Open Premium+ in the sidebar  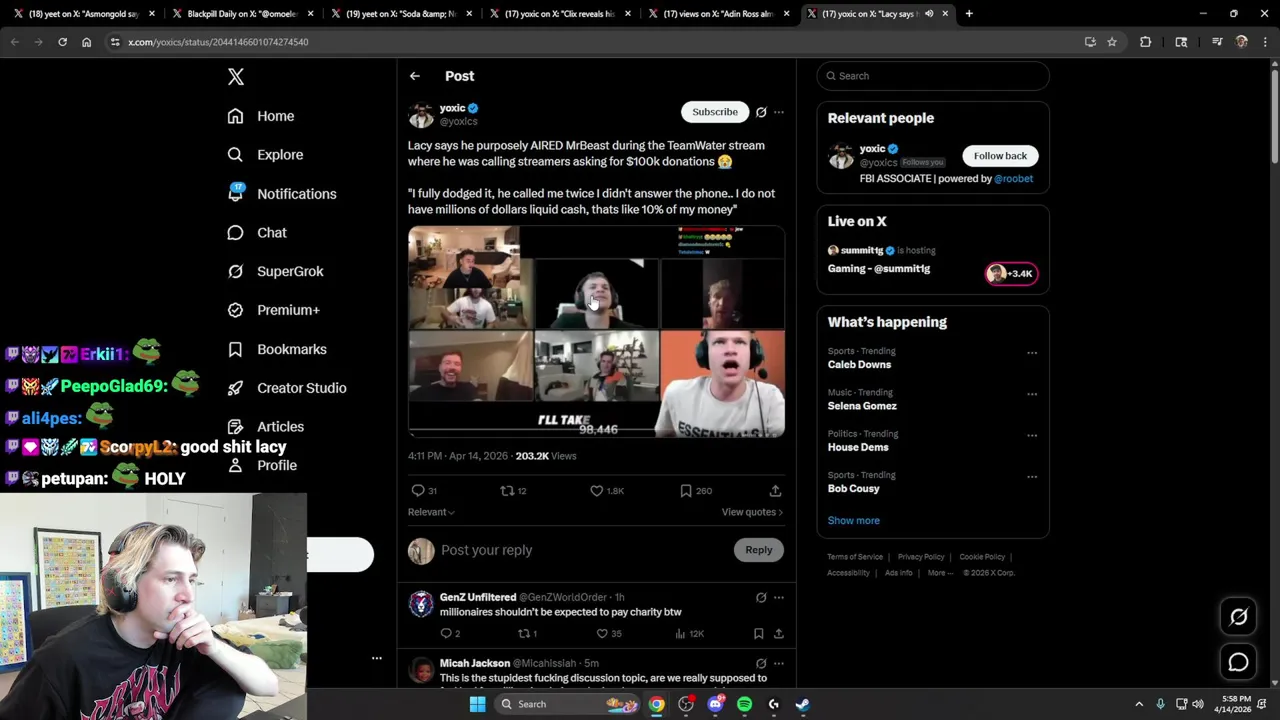coord(273,310)
